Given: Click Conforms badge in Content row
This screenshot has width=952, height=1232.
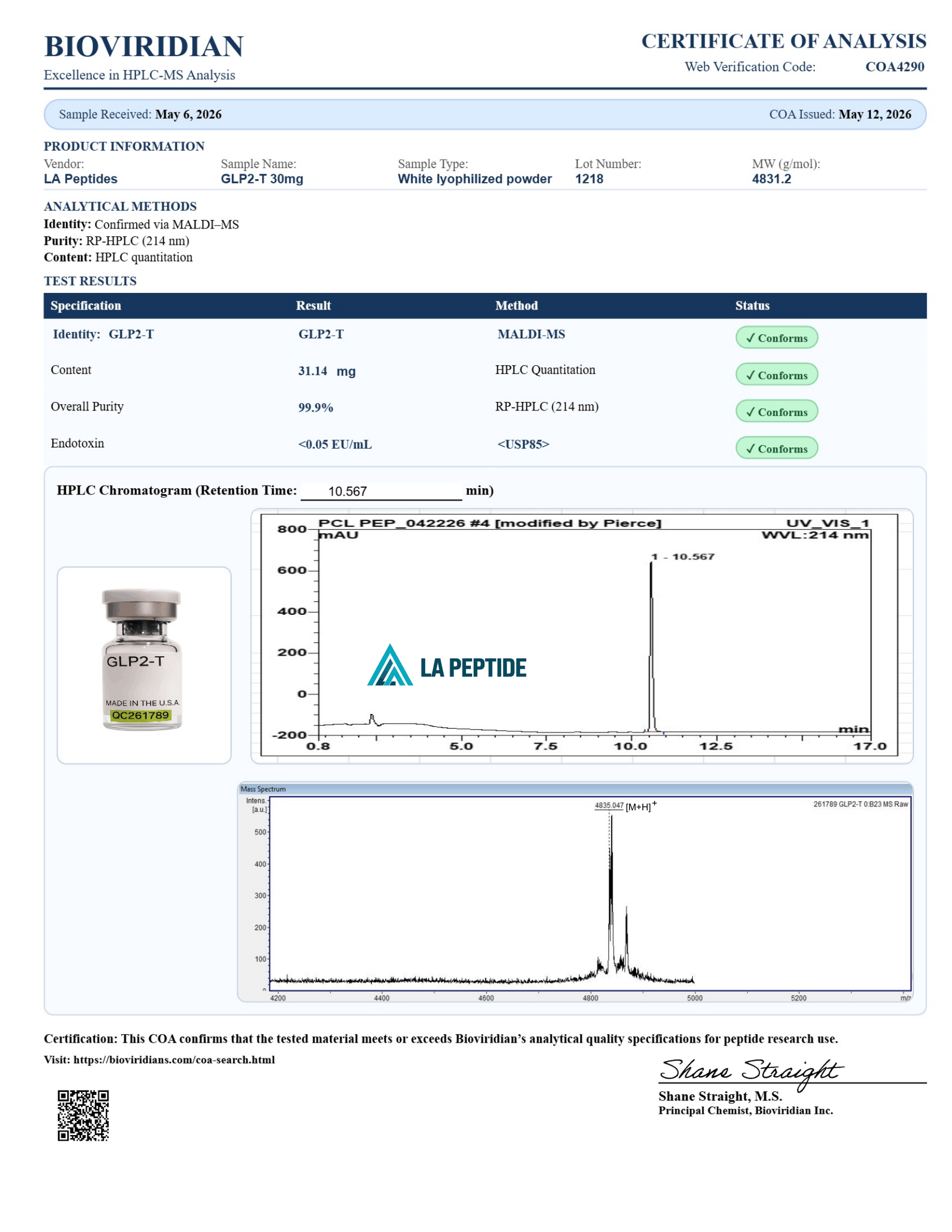Looking at the screenshot, I should click(x=776, y=375).
